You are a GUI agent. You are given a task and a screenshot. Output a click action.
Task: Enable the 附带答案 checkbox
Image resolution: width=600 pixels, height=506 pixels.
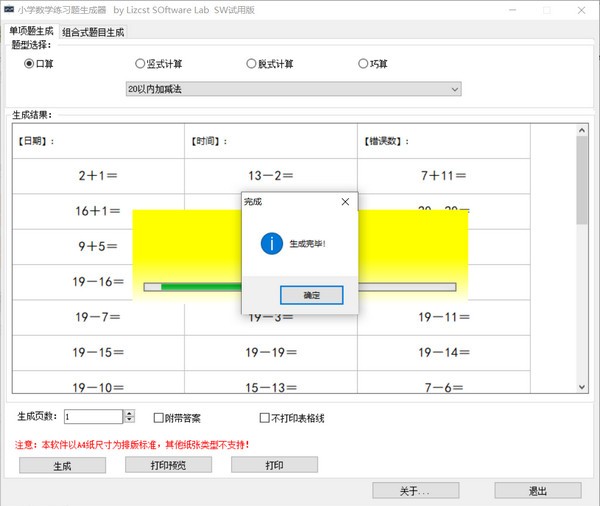[x=158, y=417]
